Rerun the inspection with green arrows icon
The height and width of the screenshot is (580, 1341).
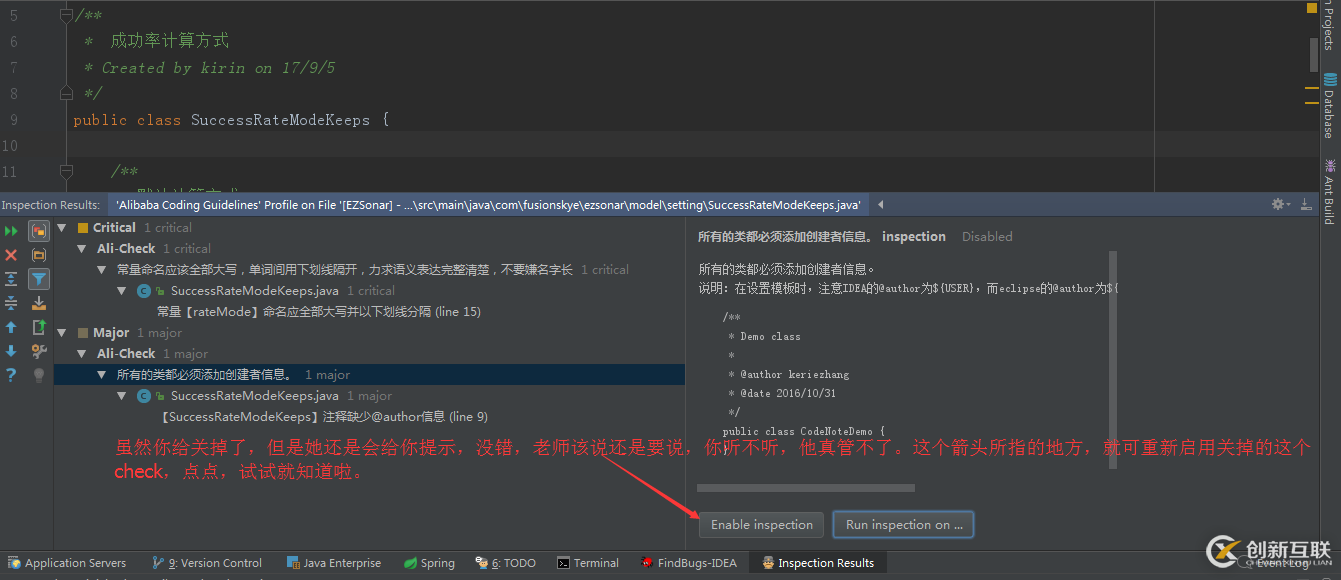(x=11, y=231)
